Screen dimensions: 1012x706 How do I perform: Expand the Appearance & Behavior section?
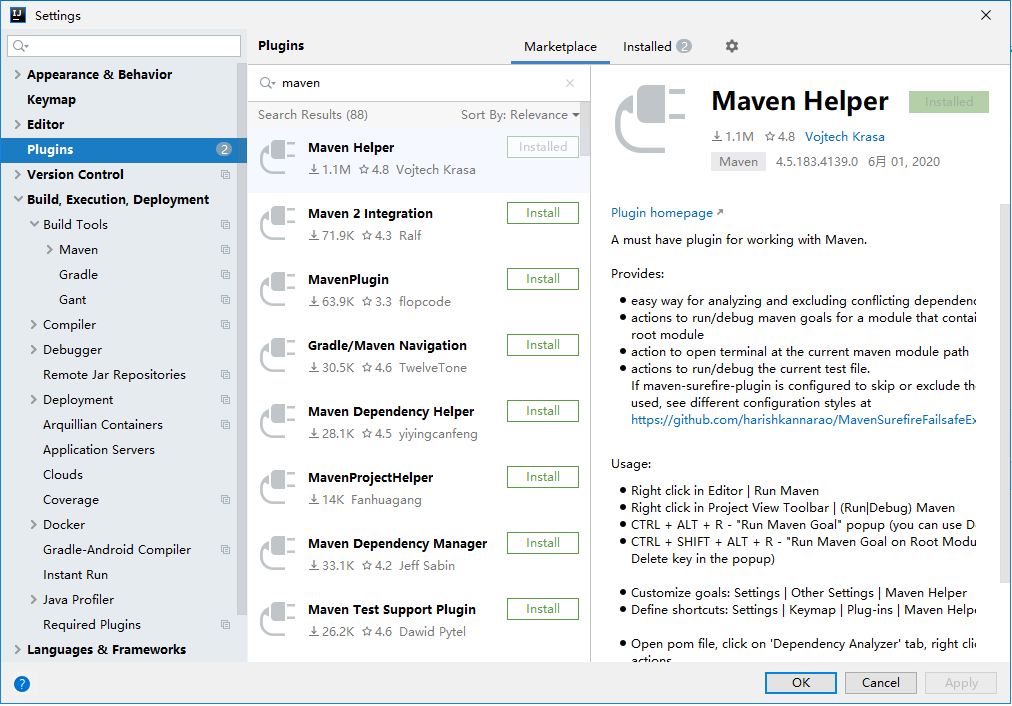tap(17, 74)
